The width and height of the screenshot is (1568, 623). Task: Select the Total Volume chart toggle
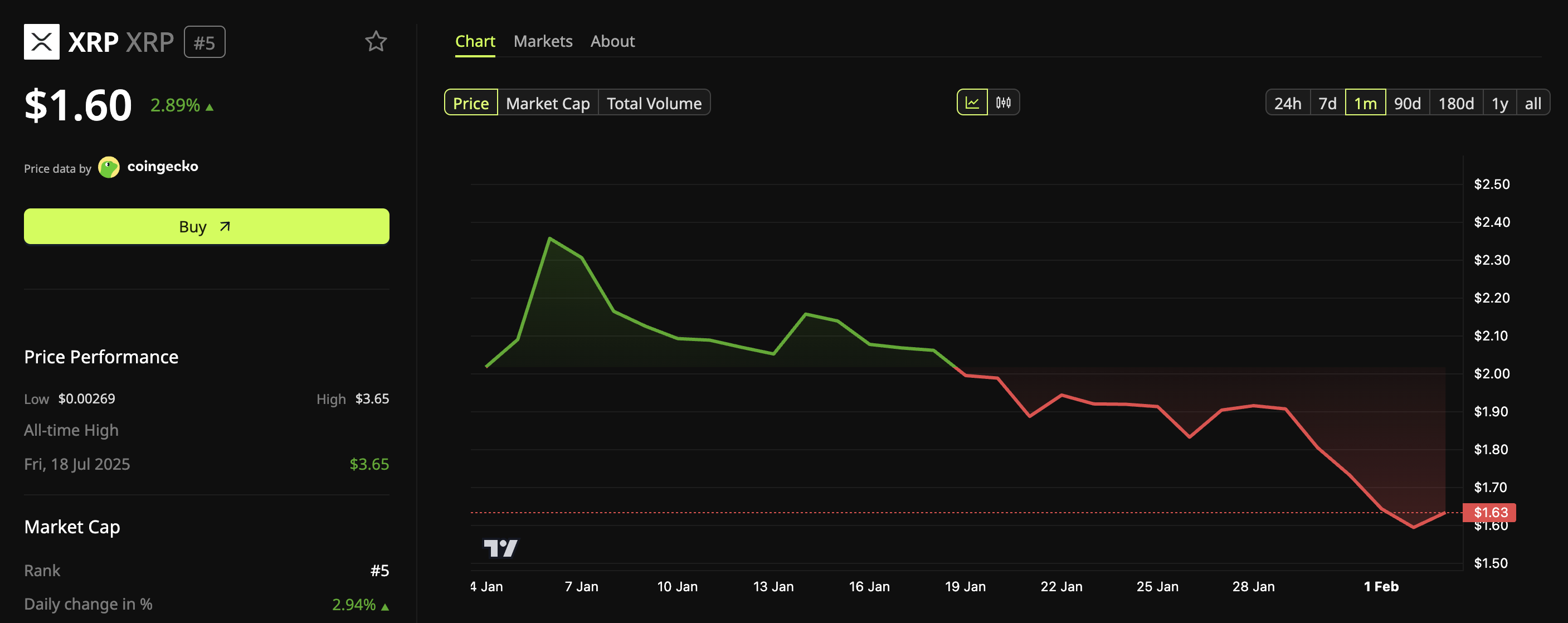pos(654,103)
